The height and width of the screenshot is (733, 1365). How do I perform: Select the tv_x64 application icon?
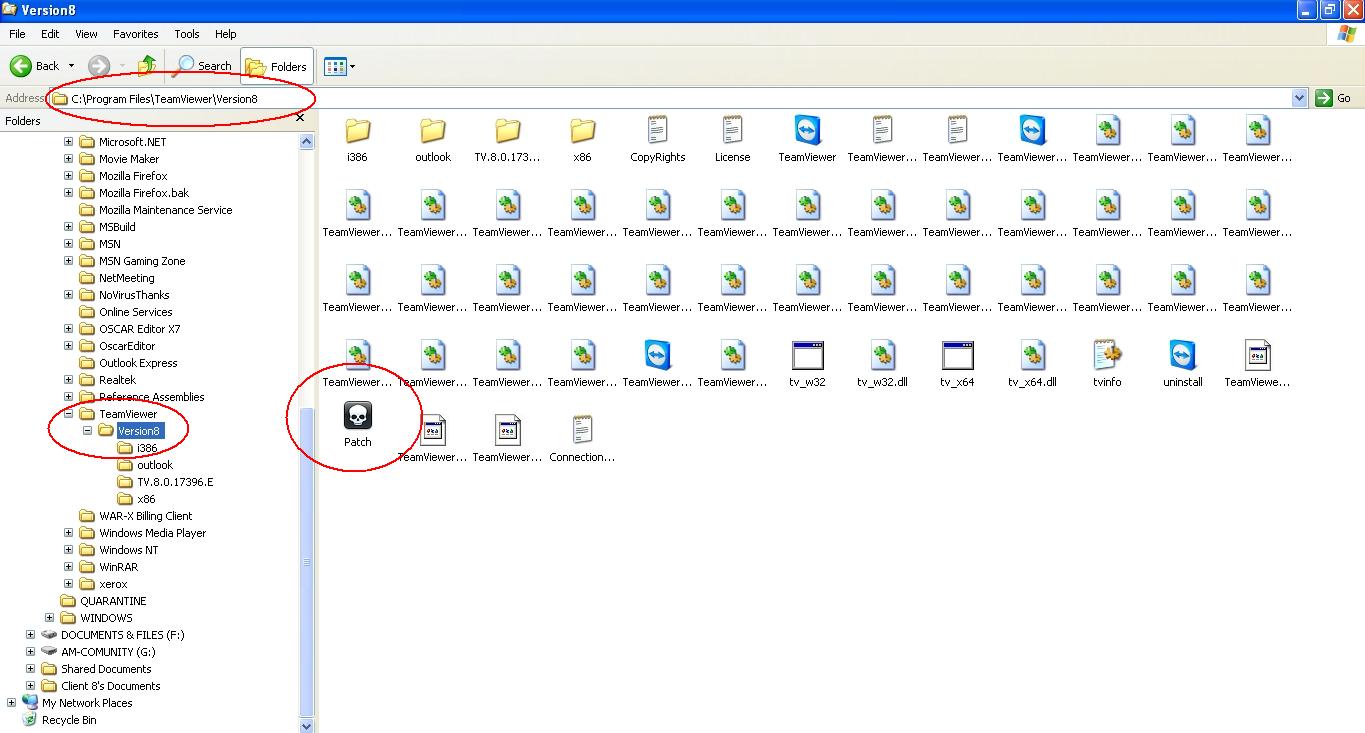pos(957,355)
